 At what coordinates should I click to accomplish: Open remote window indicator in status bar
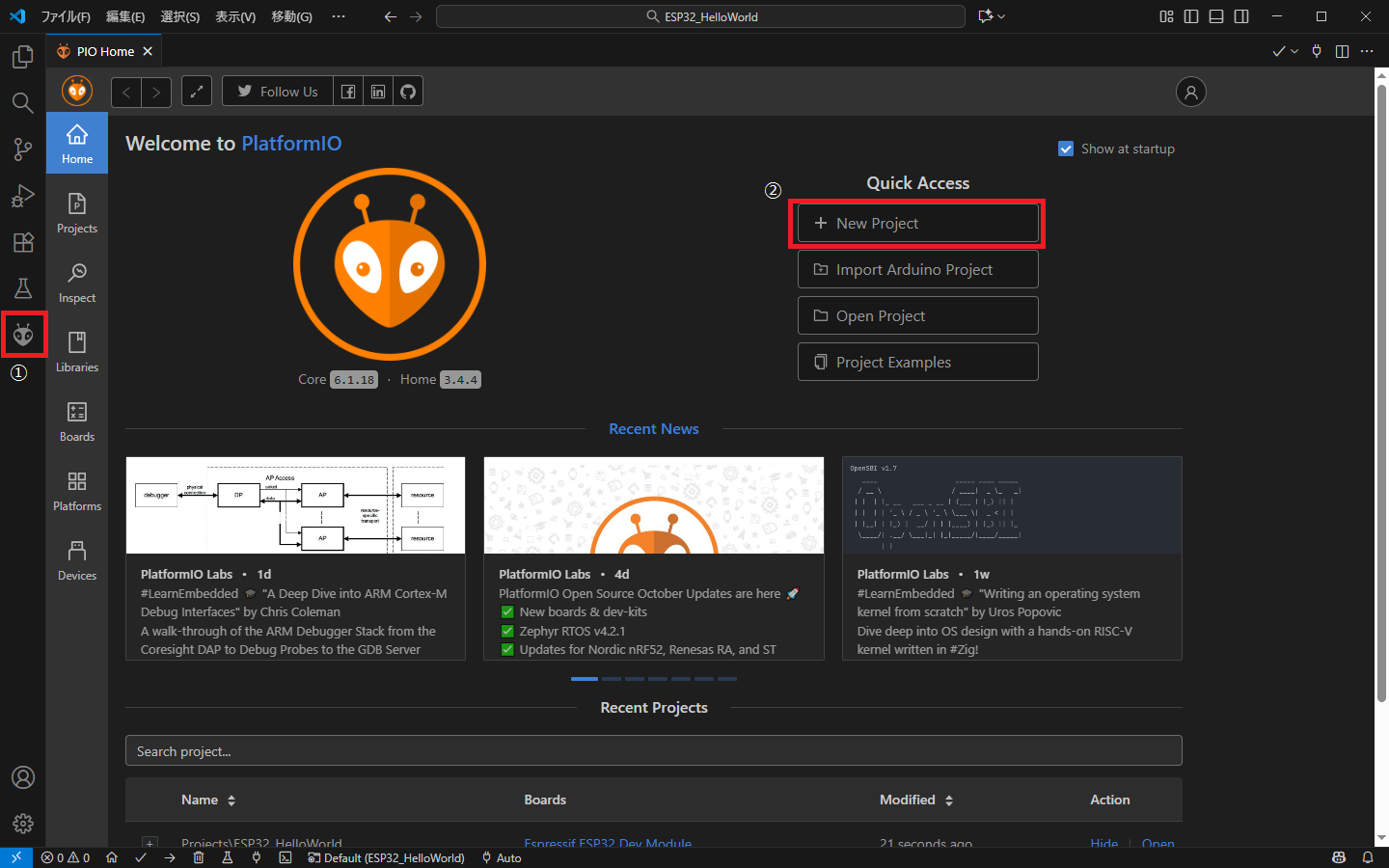click(16, 857)
